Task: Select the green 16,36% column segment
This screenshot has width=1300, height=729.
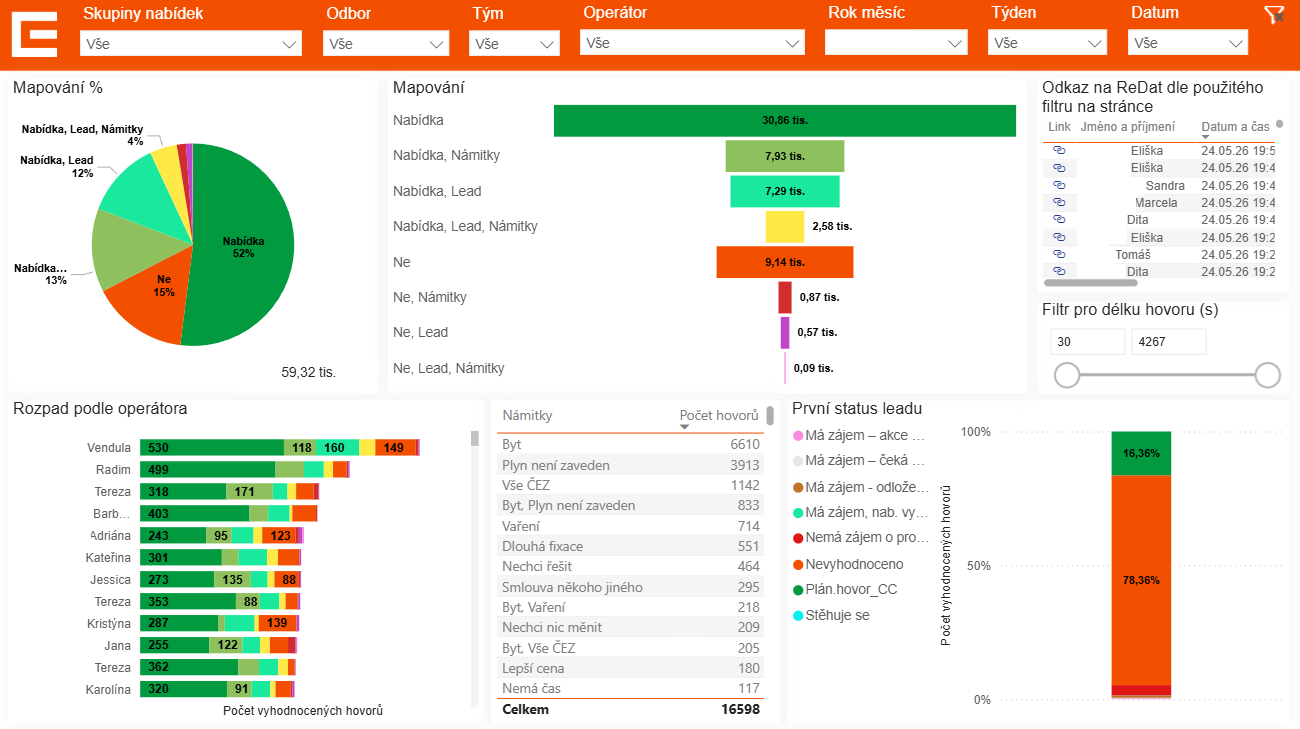Action: (1141, 454)
